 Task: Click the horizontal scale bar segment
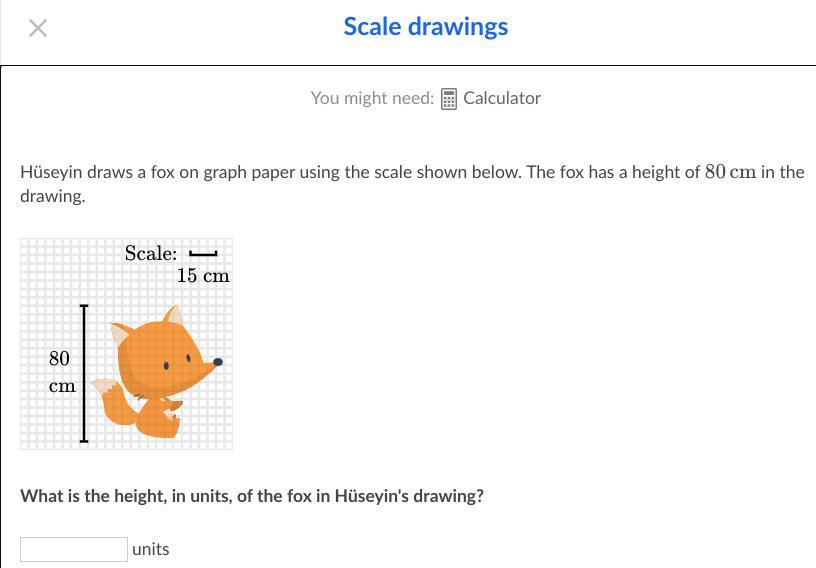click(x=203, y=254)
